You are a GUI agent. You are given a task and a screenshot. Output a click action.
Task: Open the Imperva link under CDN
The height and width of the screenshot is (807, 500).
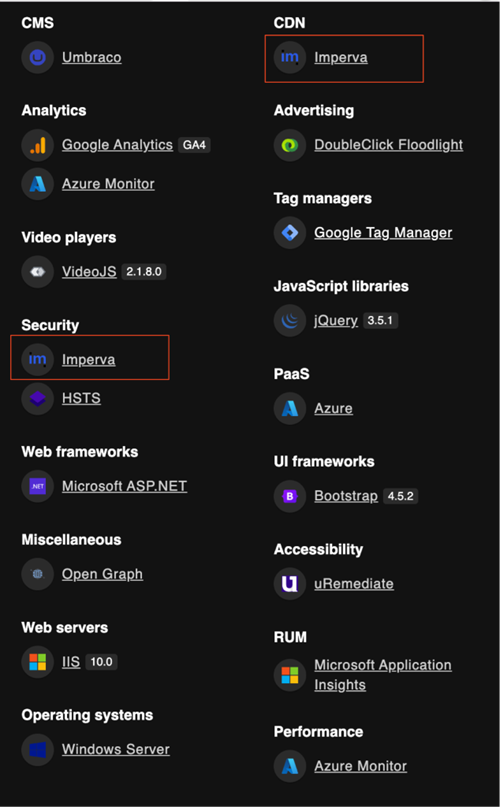(341, 57)
